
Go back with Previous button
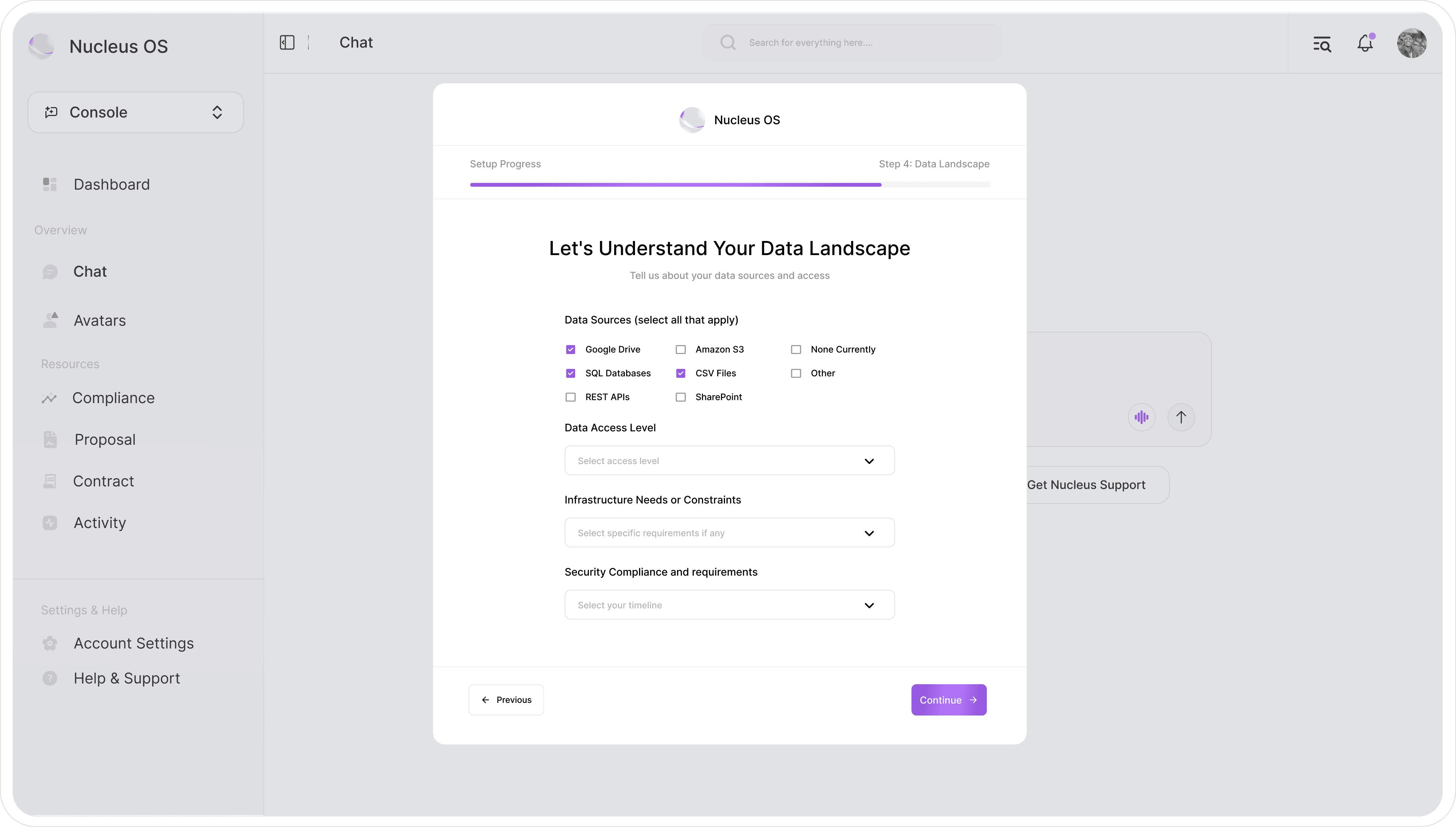506,700
